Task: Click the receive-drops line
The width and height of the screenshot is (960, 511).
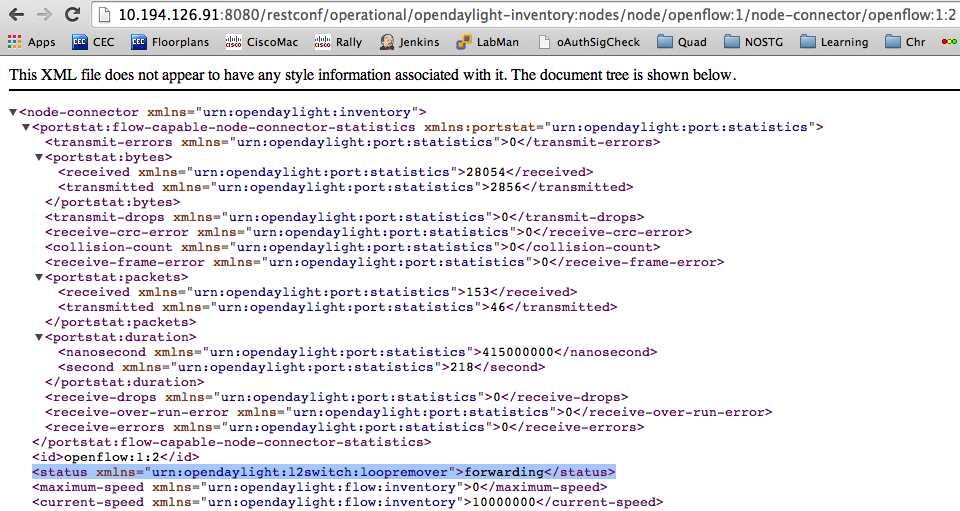Action: [x=337, y=397]
